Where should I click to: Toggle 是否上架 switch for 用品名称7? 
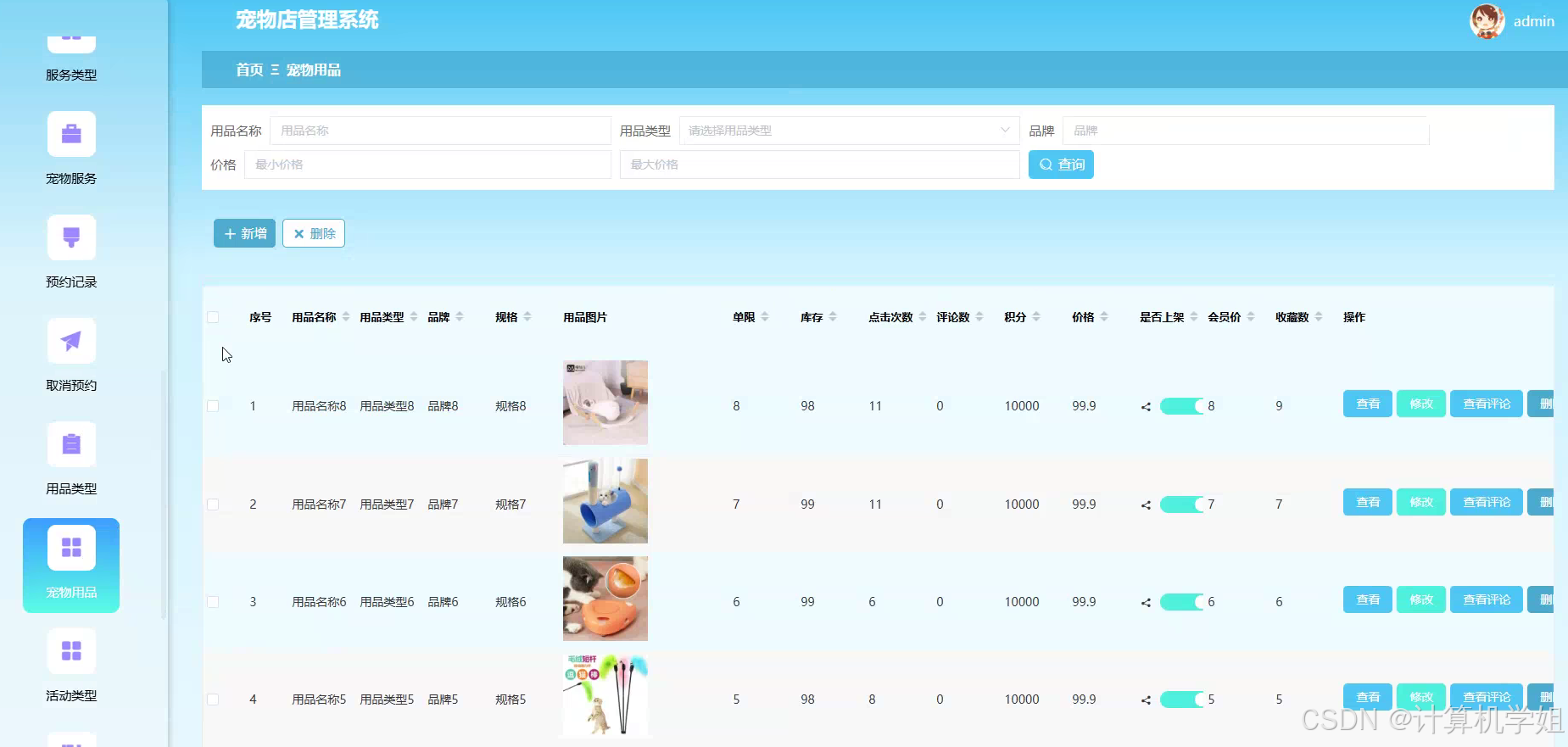(1182, 505)
